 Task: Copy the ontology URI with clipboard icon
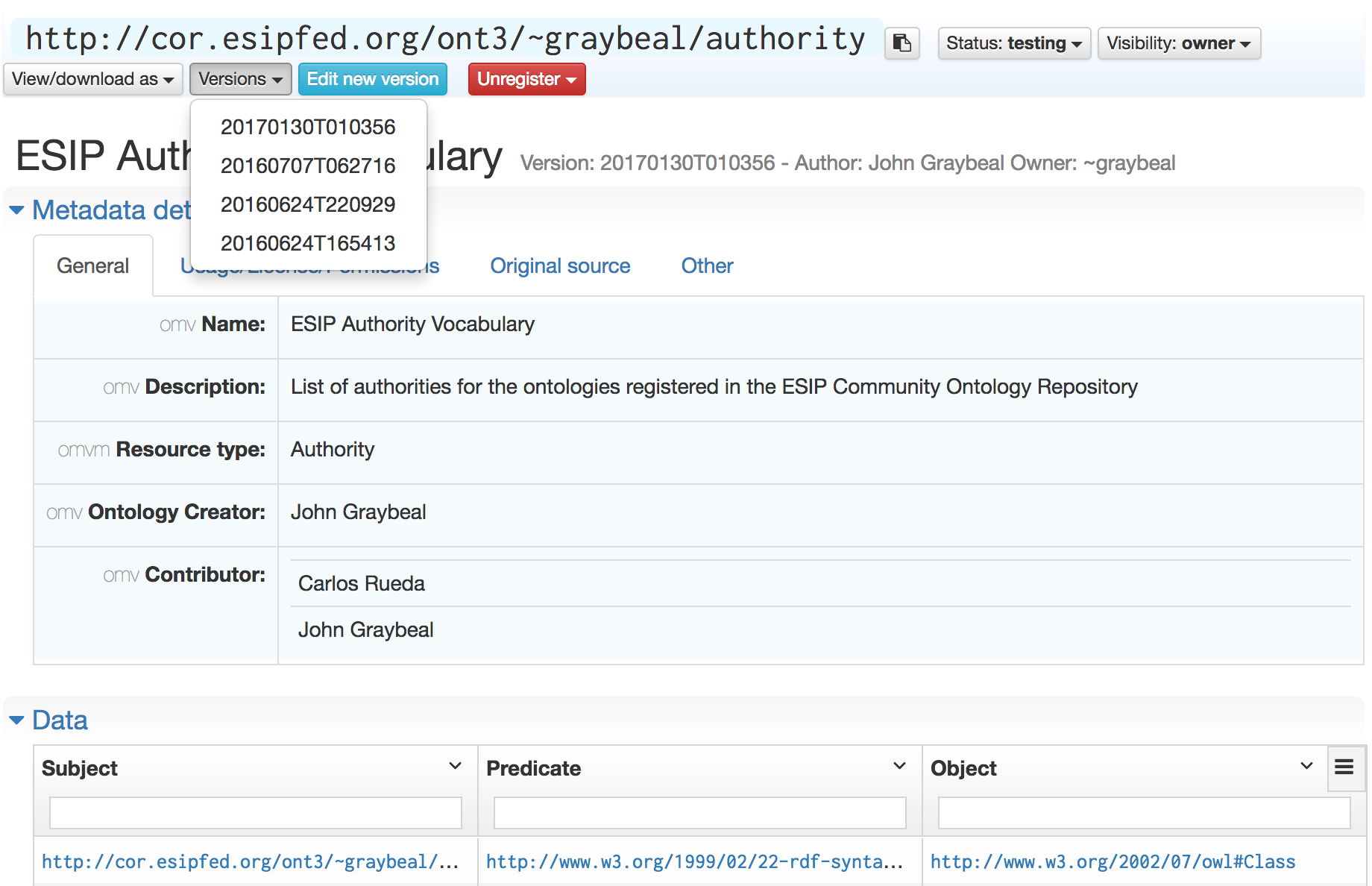(x=901, y=43)
